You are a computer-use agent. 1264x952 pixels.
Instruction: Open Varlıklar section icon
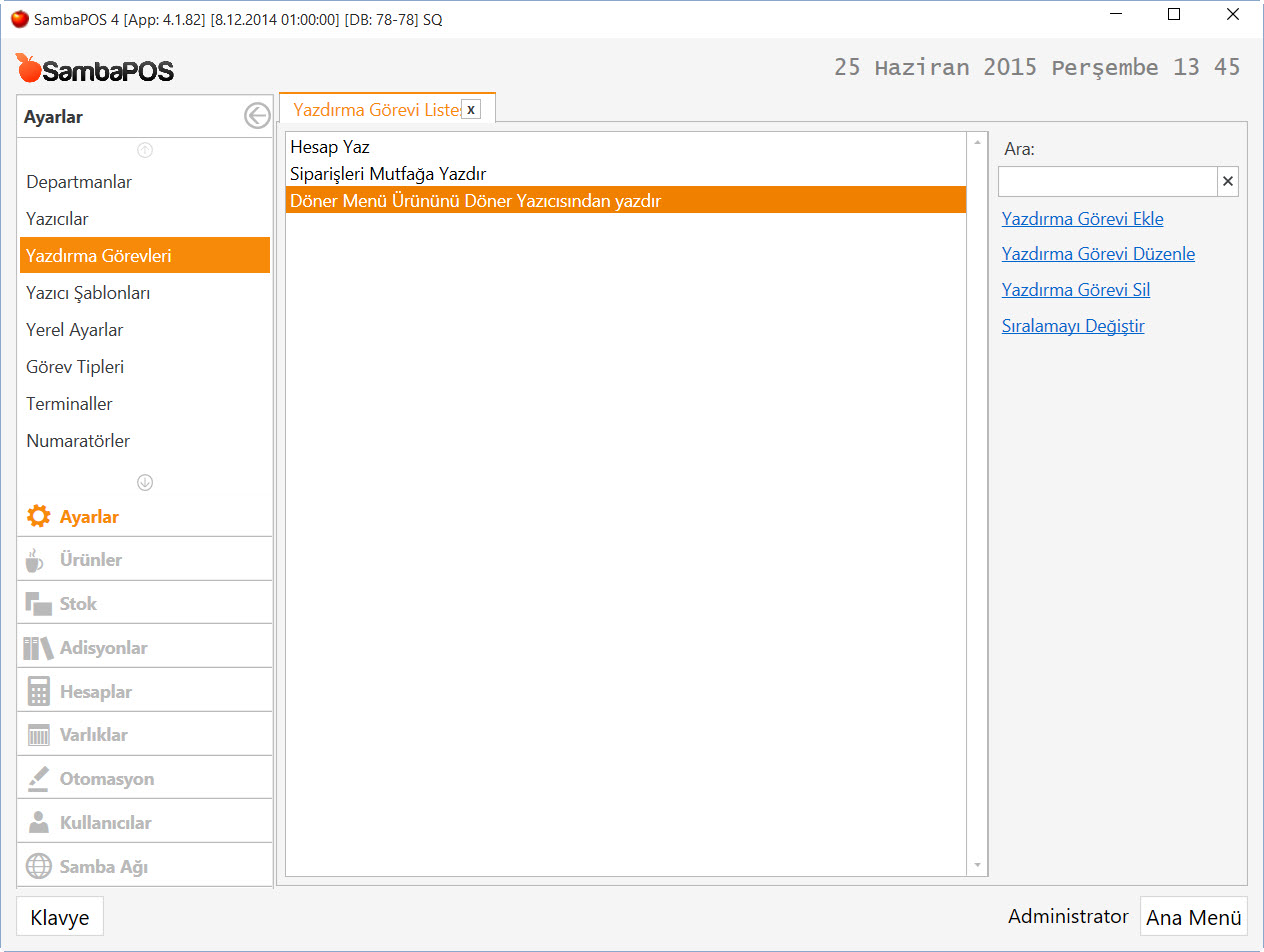click(38, 735)
